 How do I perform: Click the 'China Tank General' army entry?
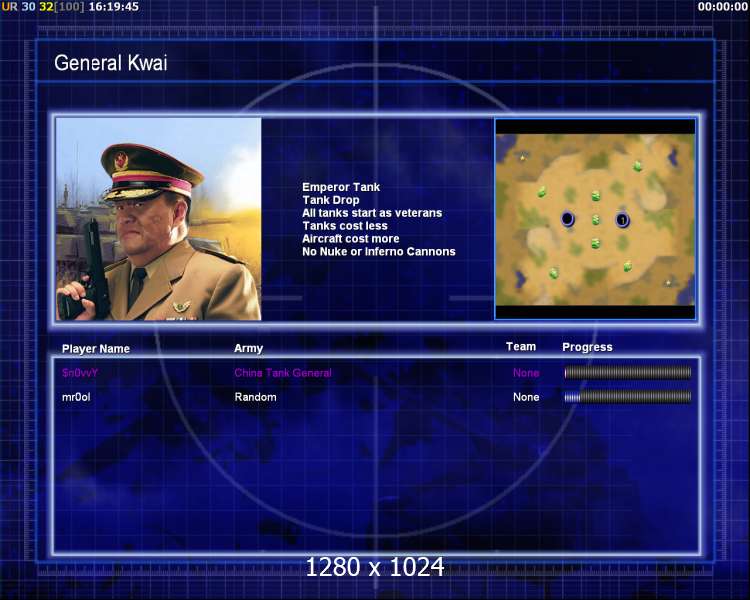pos(283,373)
